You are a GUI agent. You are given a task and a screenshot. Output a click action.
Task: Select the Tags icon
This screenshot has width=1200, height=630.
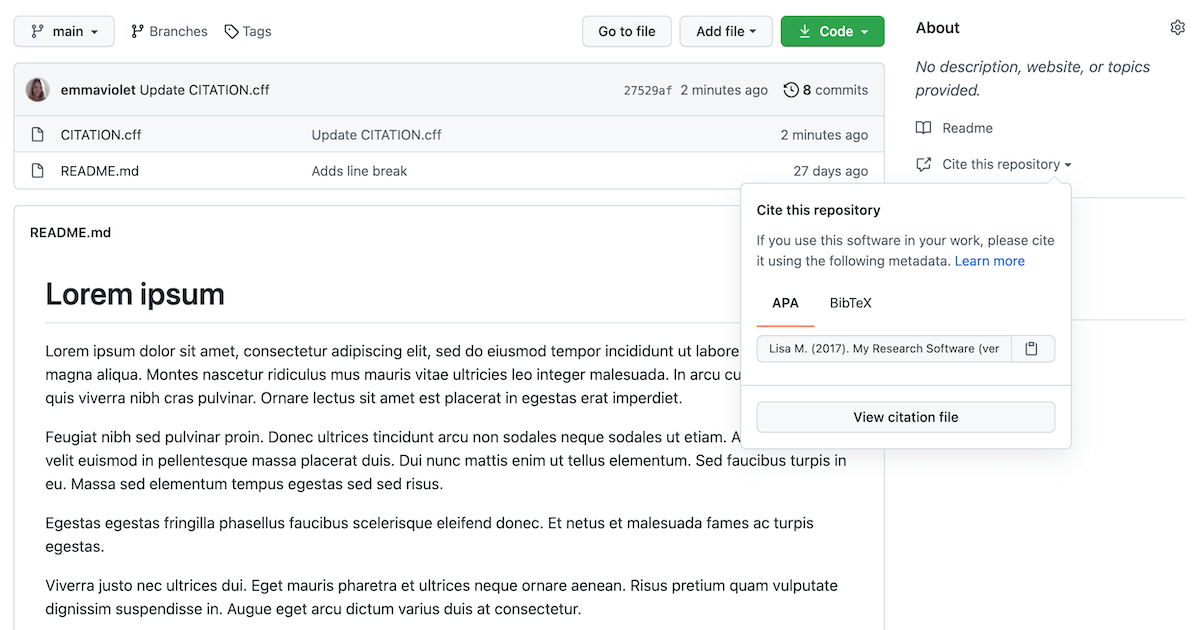[230, 31]
